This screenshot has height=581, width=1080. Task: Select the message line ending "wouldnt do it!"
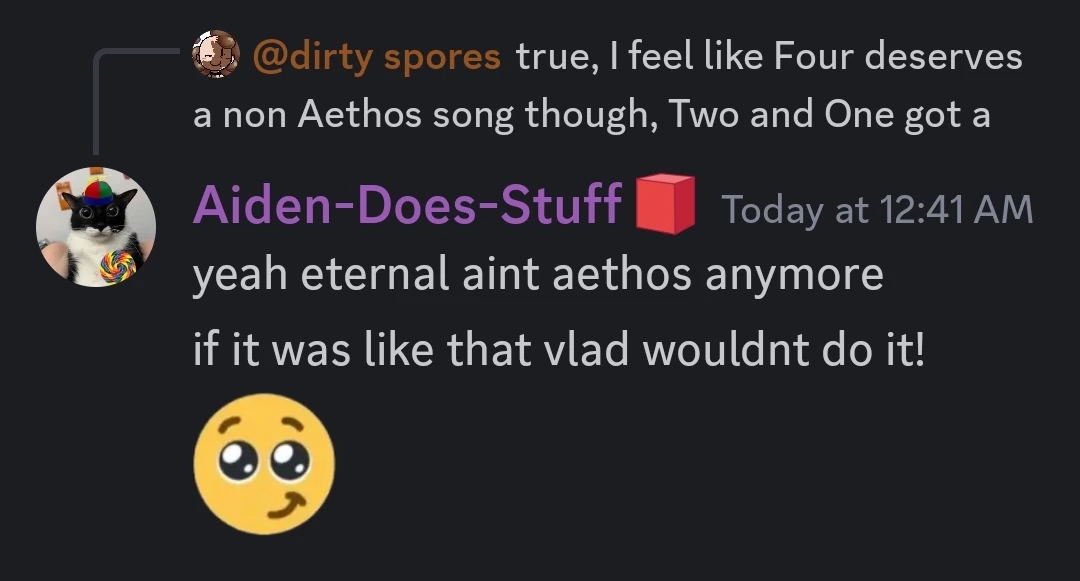click(x=558, y=350)
